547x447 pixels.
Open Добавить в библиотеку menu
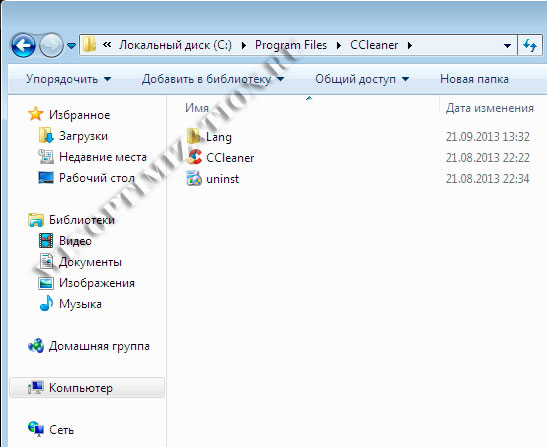(213, 79)
